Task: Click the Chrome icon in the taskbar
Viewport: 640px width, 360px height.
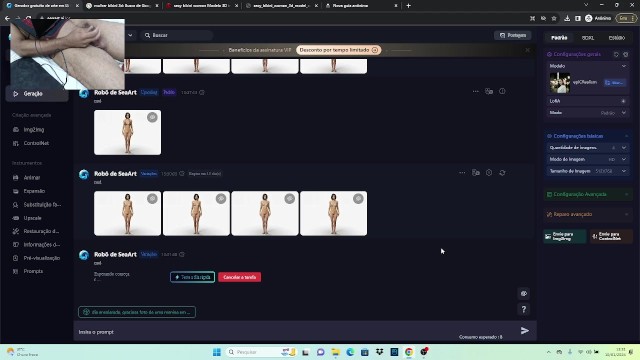Action: [409, 352]
